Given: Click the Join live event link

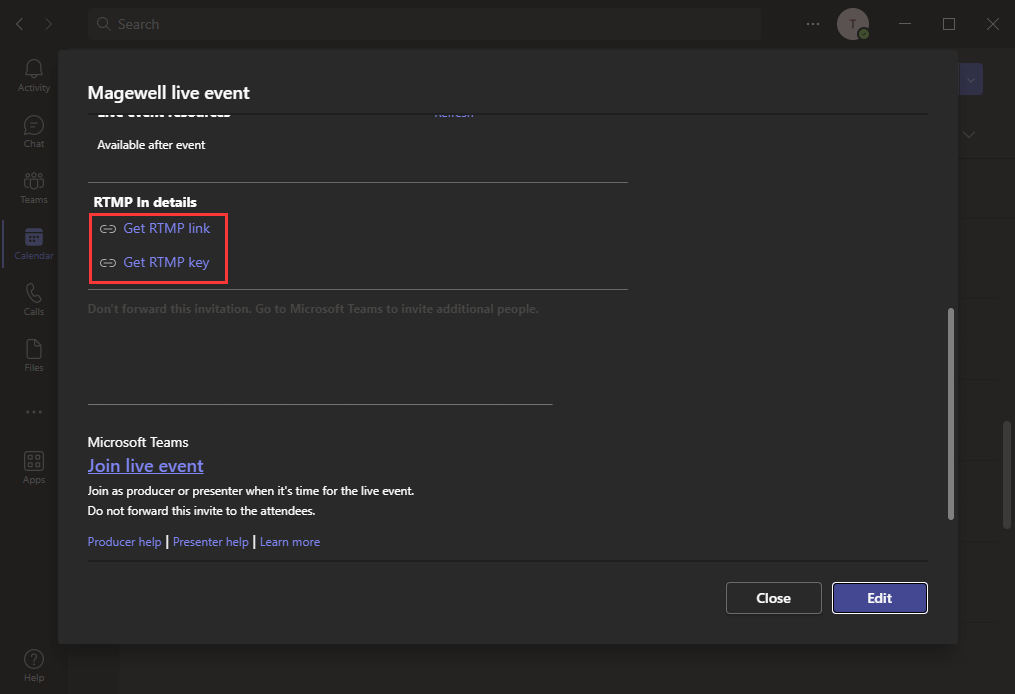Looking at the screenshot, I should tap(146, 465).
